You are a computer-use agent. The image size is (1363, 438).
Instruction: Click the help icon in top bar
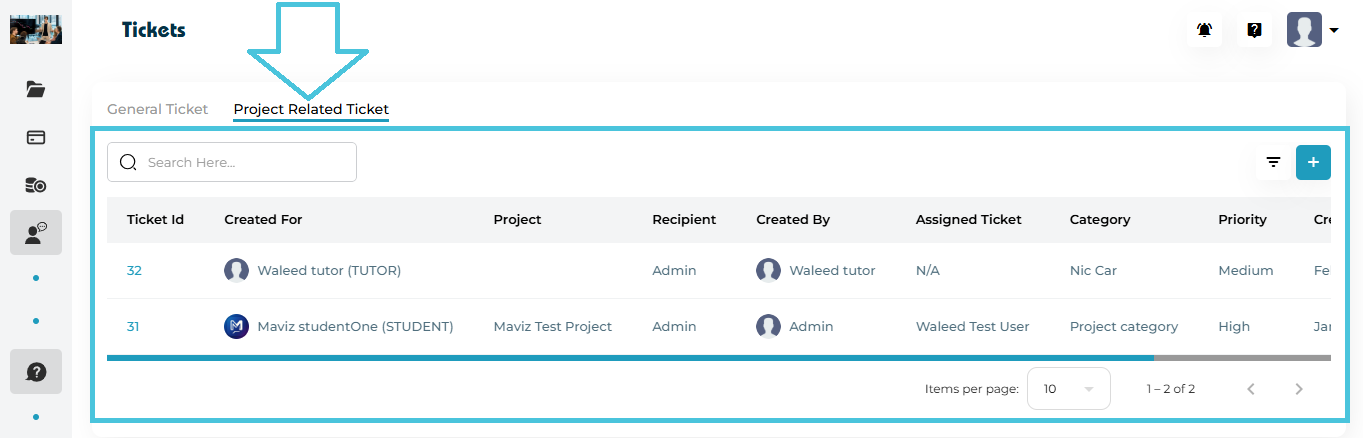1254,30
